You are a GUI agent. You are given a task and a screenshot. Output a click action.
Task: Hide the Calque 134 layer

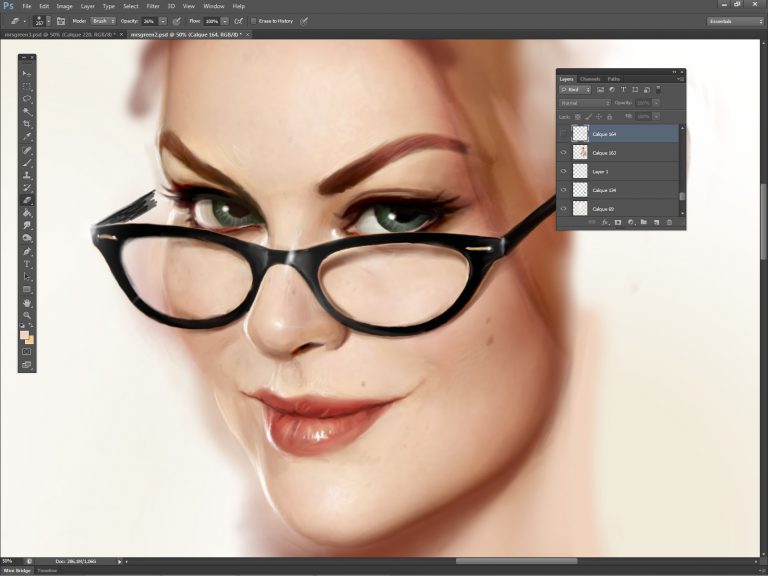[563, 190]
